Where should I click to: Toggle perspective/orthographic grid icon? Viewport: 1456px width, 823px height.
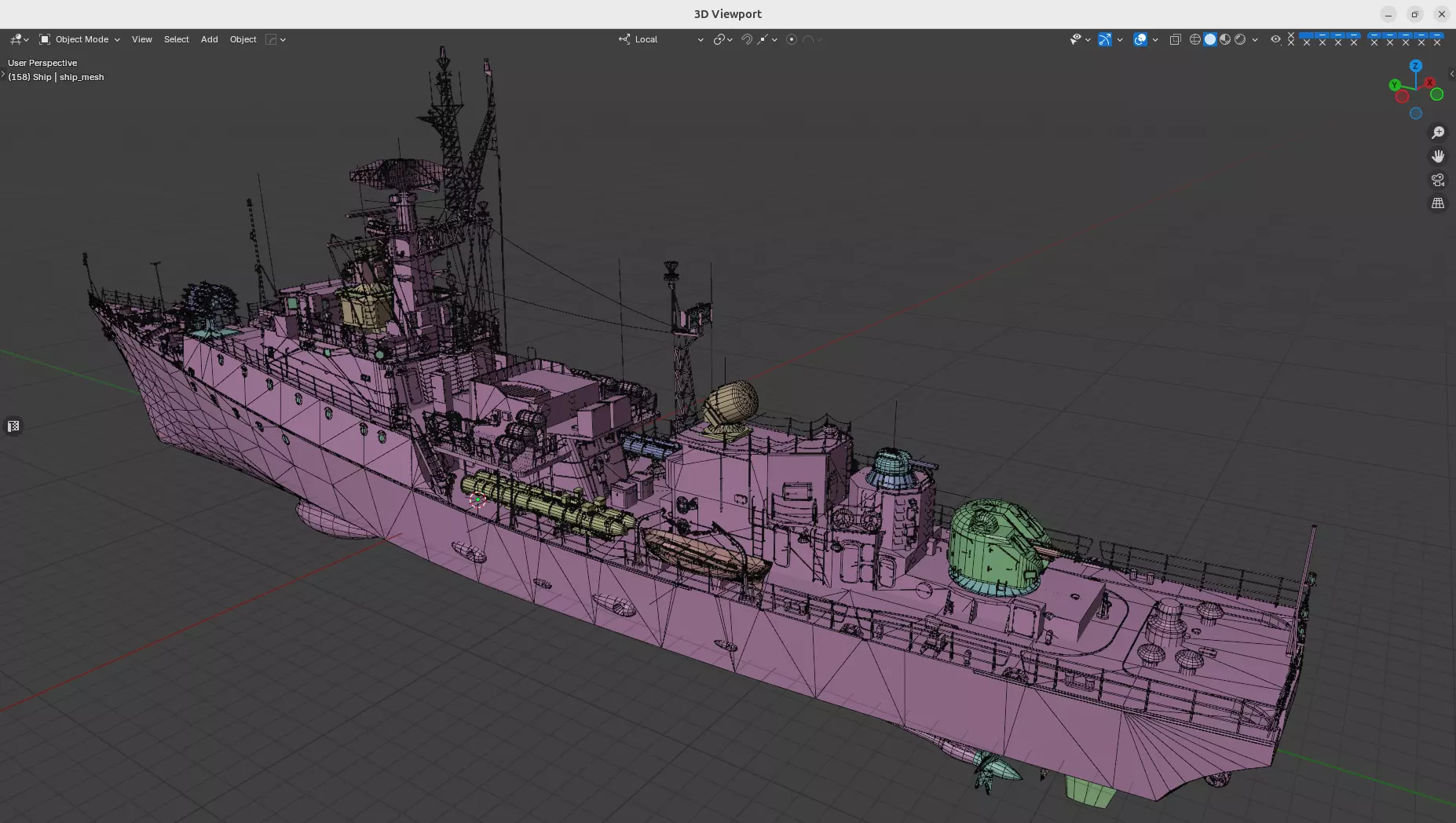point(1438,203)
